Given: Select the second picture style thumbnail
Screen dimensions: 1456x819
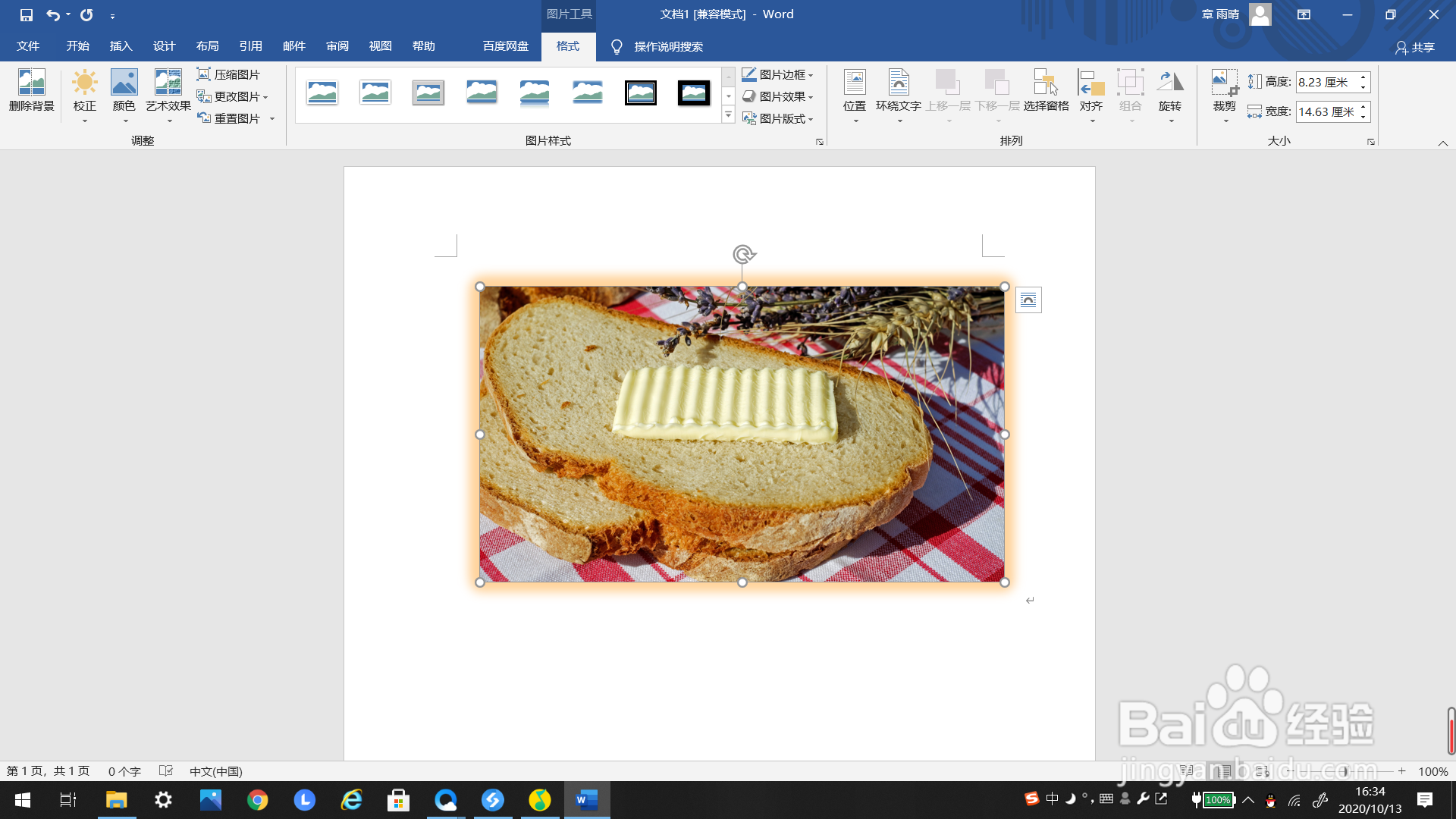Looking at the screenshot, I should [x=375, y=93].
